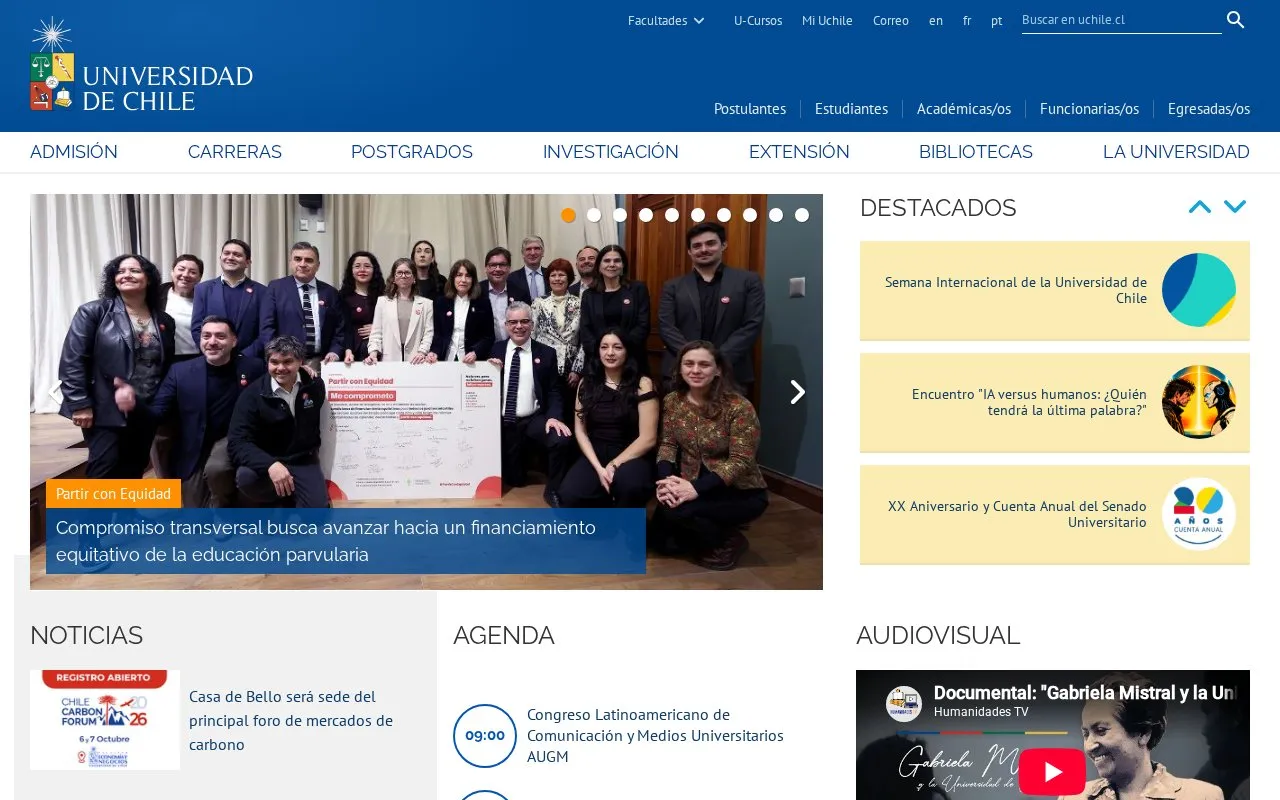Open the Funcionarias/os section
The height and width of the screenshot is (800, 1280).
coord(1090,109)
